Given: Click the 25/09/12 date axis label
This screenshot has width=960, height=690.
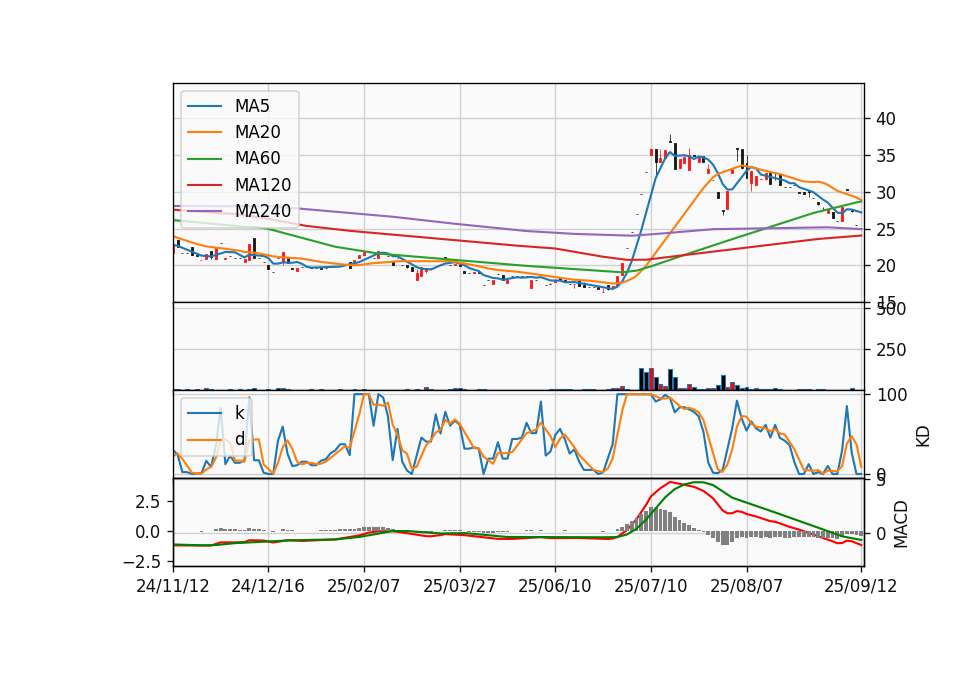Looking at the screenshot, I should point(860,586).
